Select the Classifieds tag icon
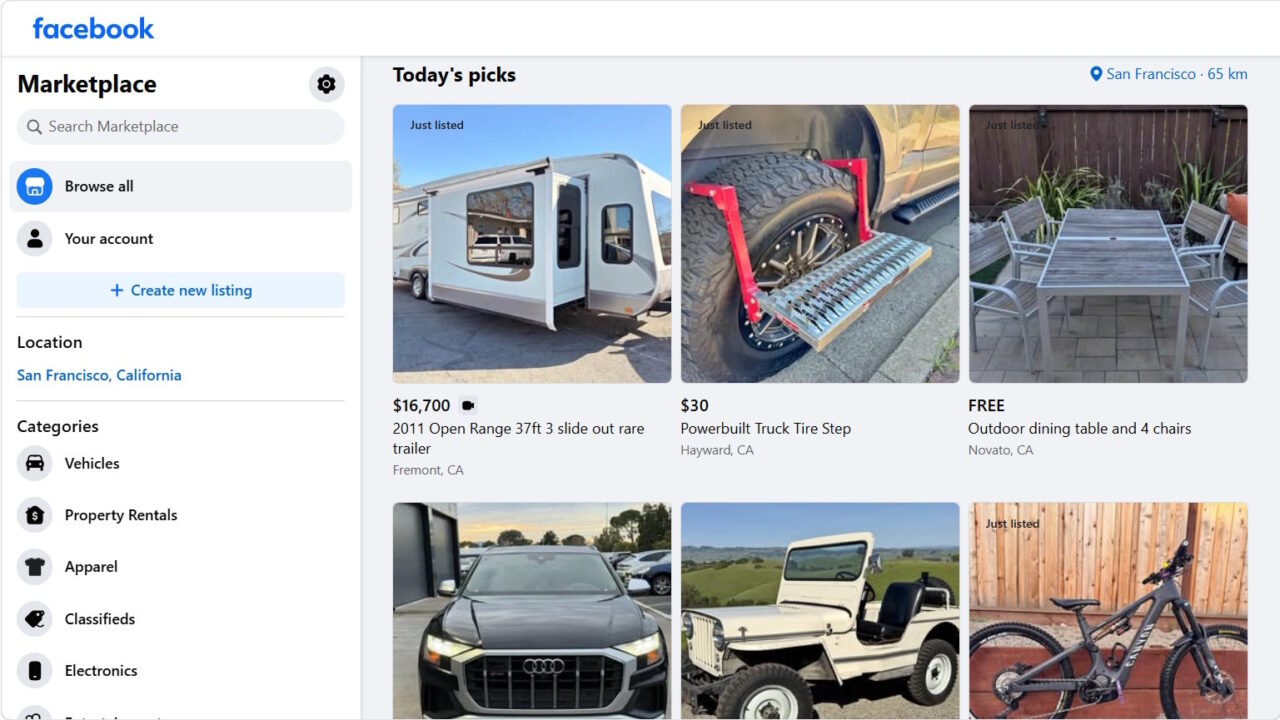 (x=34, y=619)
